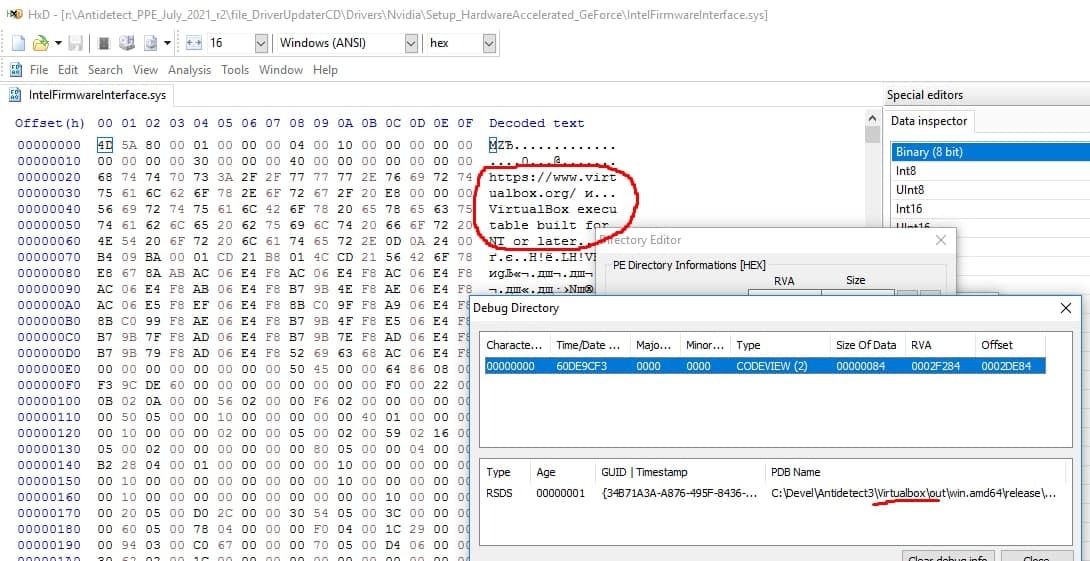This screenshot has width=1090, height=561.
Task: Open the Edit menu
Action: 67,70
